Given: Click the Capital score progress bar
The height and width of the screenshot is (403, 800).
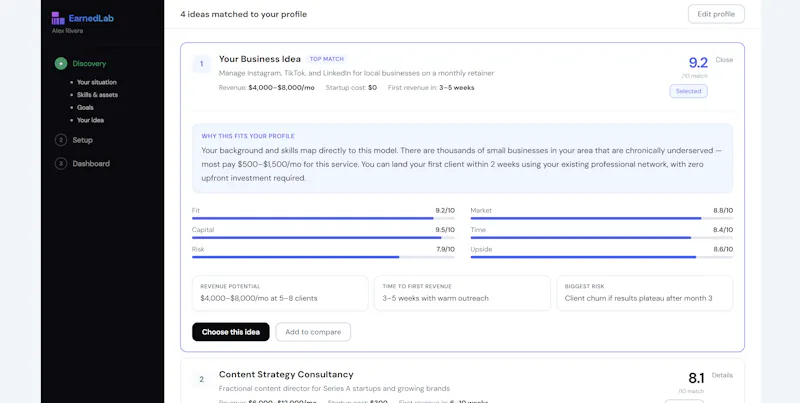Looking at the screenshot, I should point(323,238).
